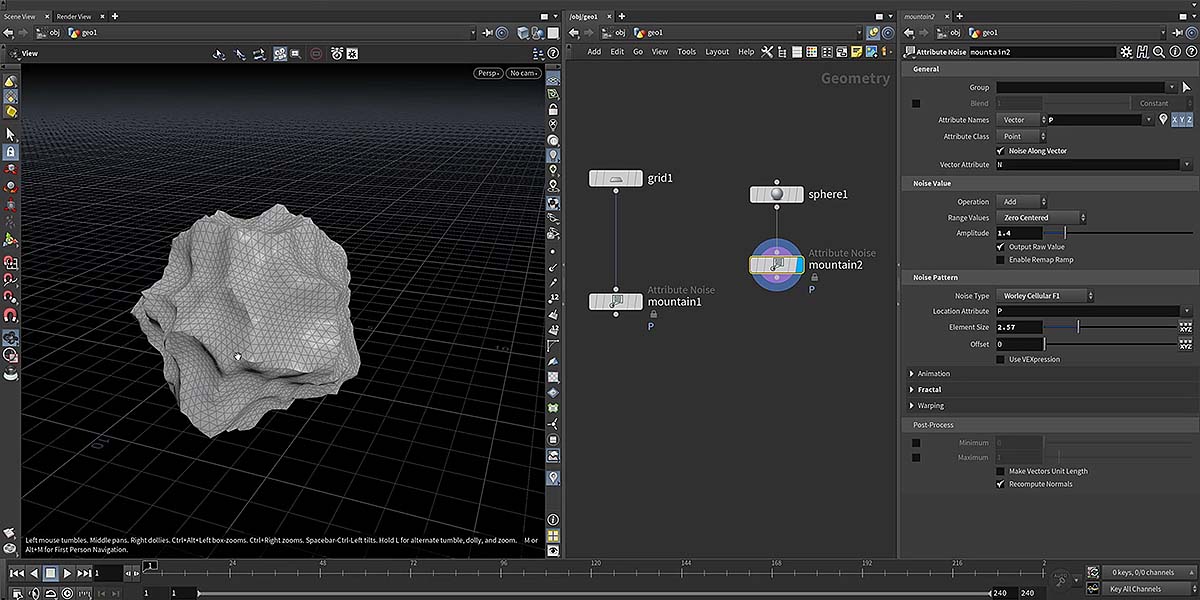Image resolution: width=1200 pixels, height=600 pixels.
Task: Select the mountain1 Attribute Noise node
Action: point(616,301)
